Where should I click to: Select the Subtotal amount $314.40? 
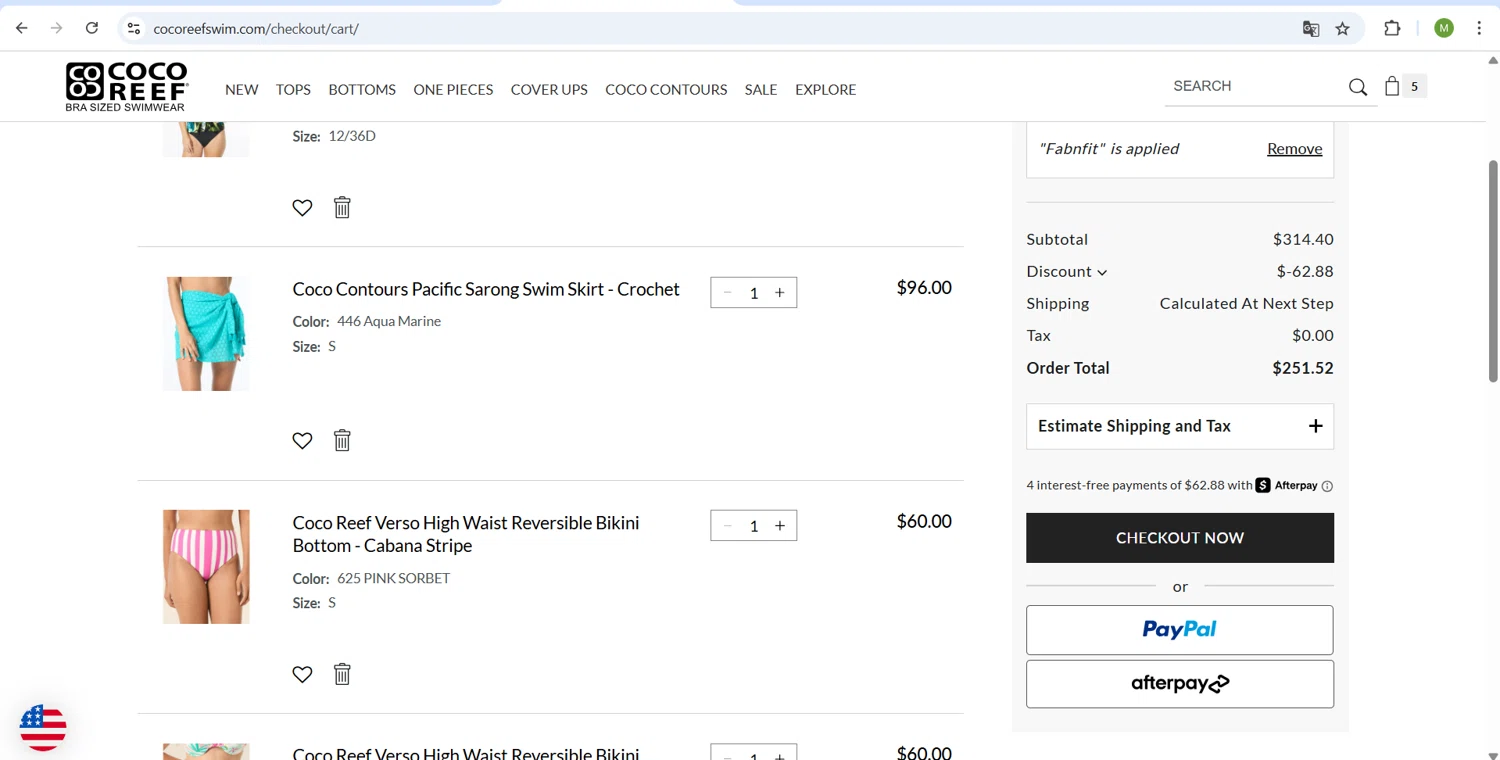(1303, 239)
